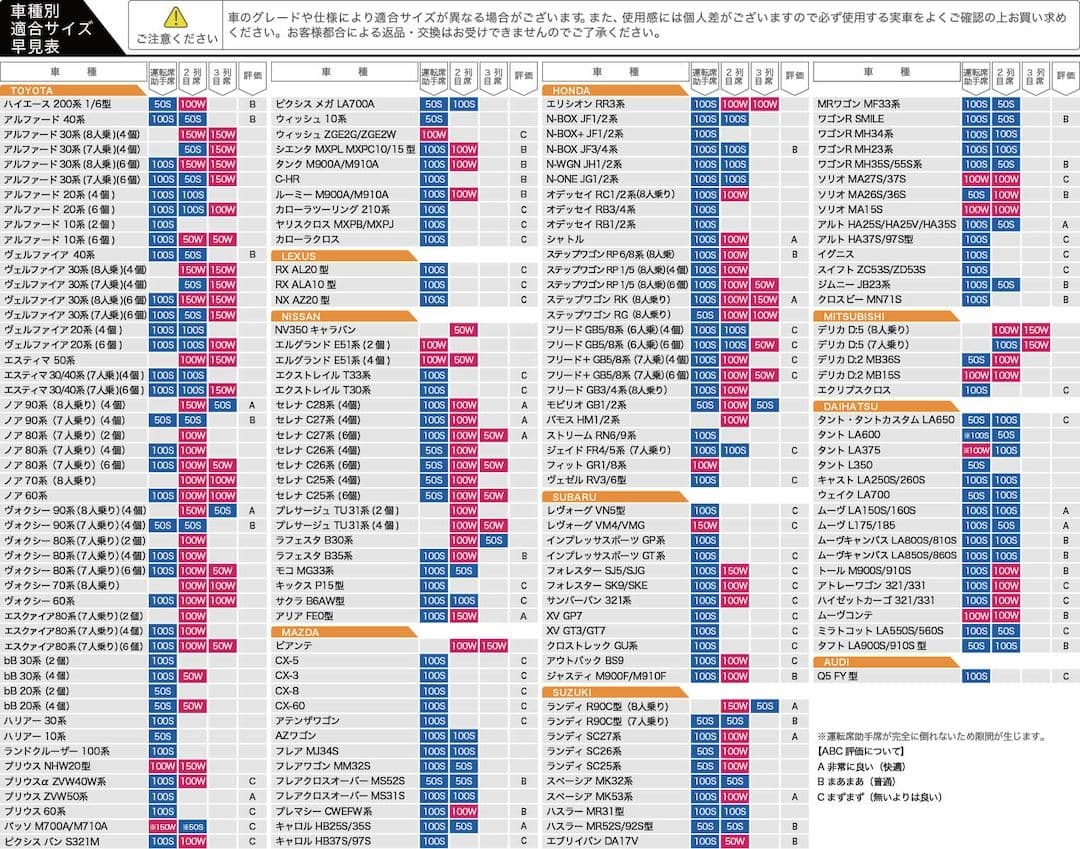Select the 150W badge for レヴォーグ VM4/VMG

pos(704,526)
